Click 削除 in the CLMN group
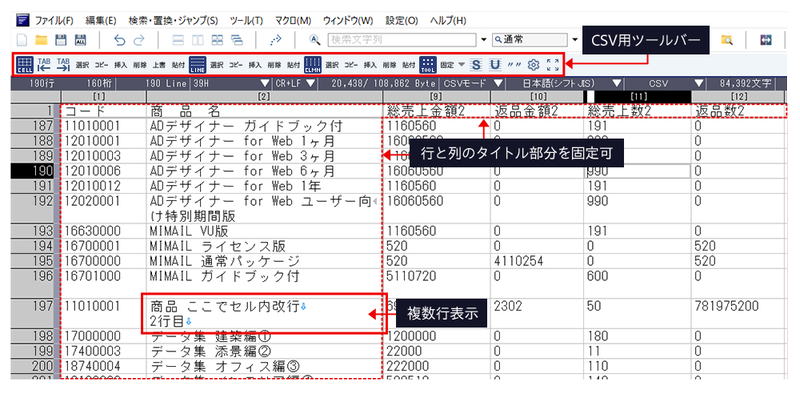 389,65
